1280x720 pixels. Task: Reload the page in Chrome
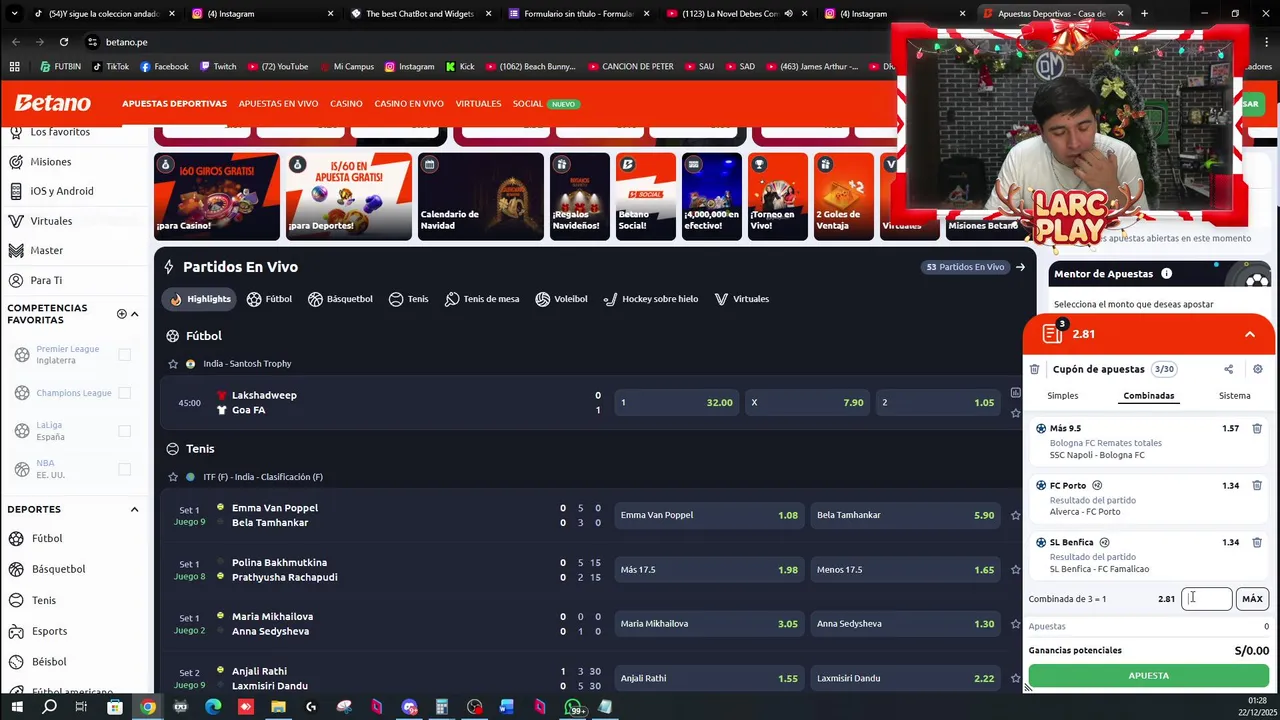pyautogui.click(x=64, y=42)
